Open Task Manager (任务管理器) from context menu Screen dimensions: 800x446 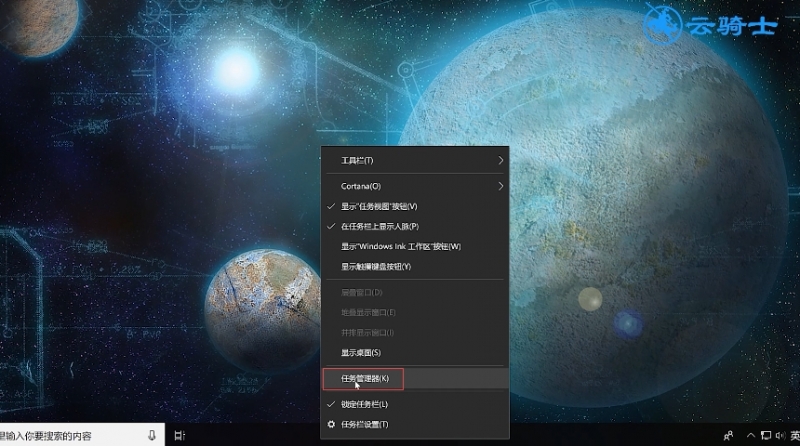[415, 379]
